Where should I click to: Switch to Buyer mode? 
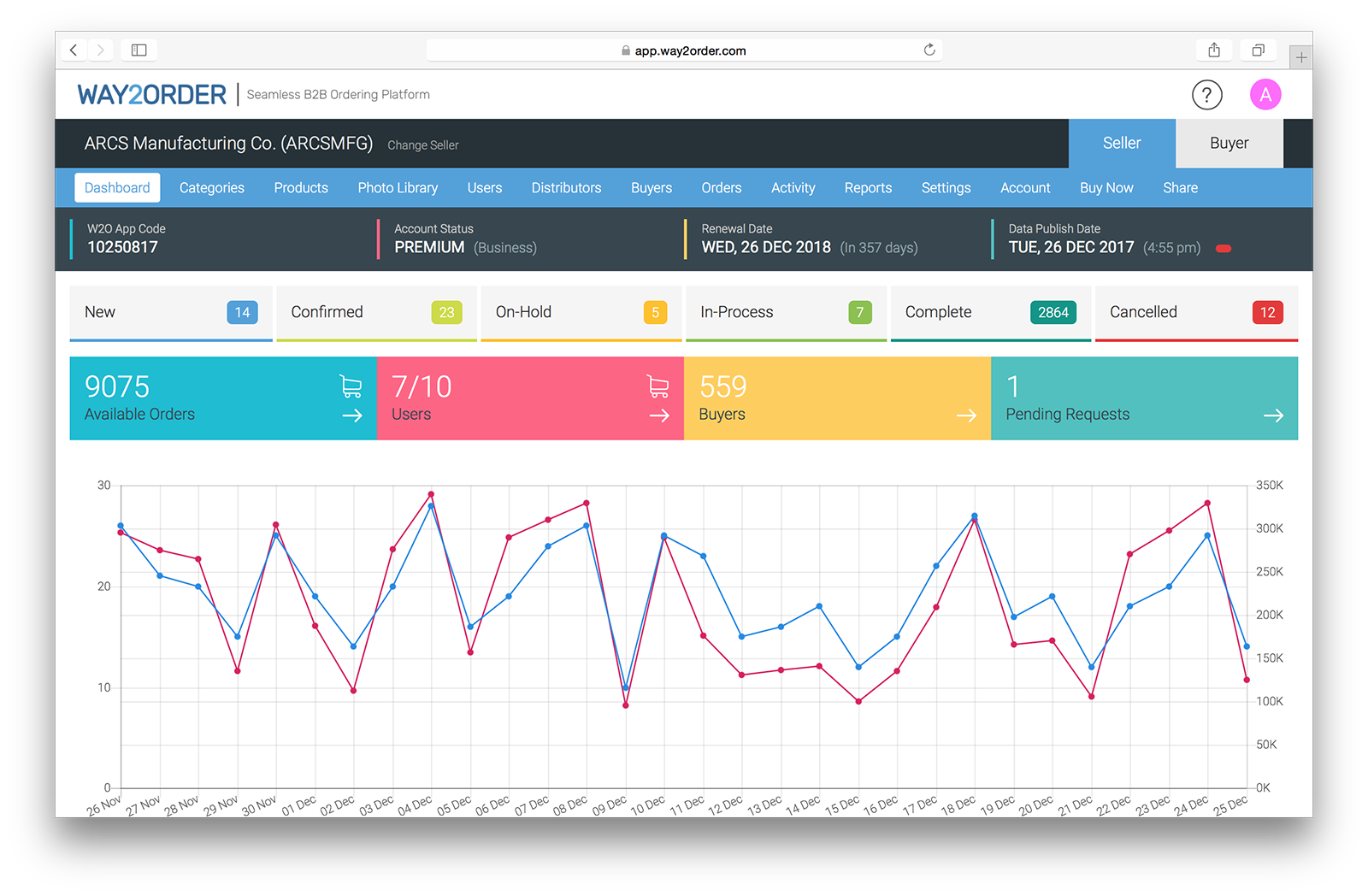[x=1229, y=143]
